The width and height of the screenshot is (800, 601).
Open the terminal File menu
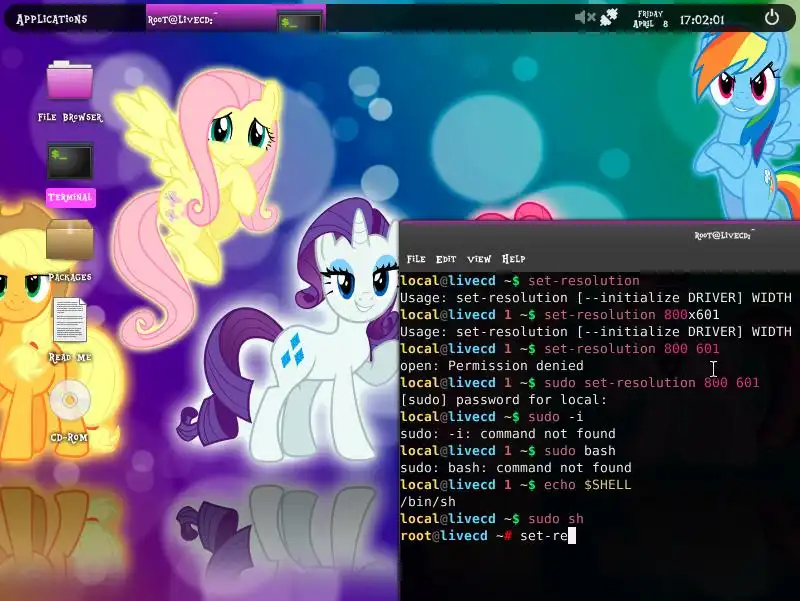pyautogui.click(x=416, y=259)
